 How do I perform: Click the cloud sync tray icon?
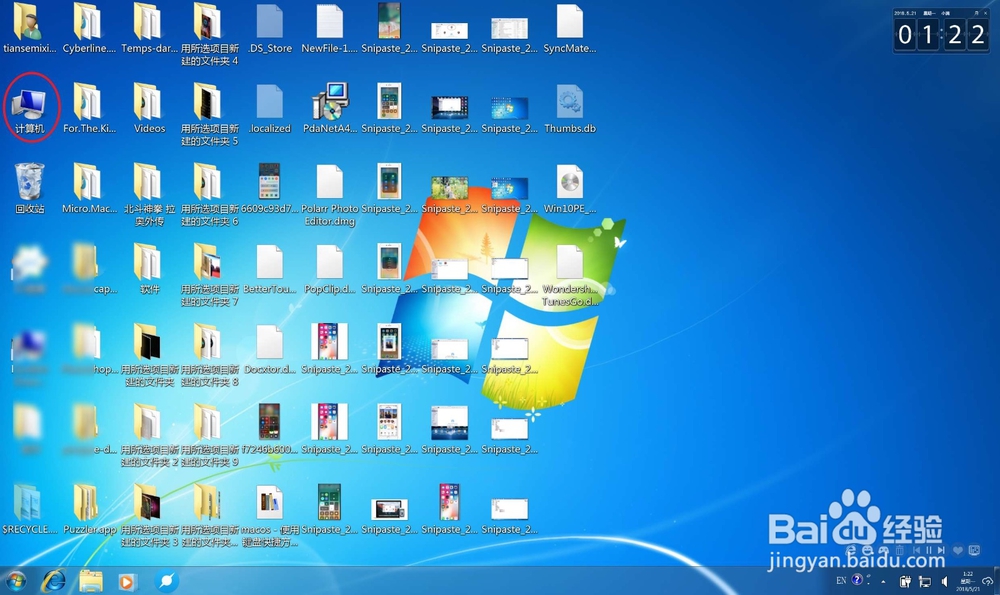[987, 582]
